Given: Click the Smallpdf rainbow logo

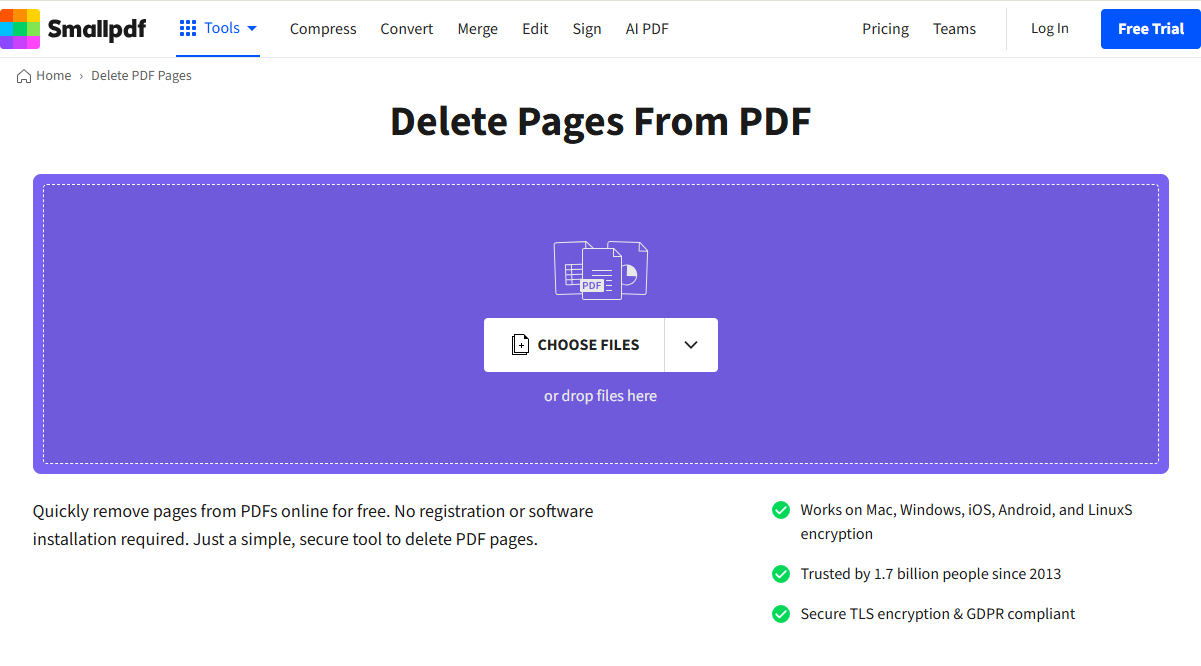Looking at the screenshot, I should coord(19,28).
